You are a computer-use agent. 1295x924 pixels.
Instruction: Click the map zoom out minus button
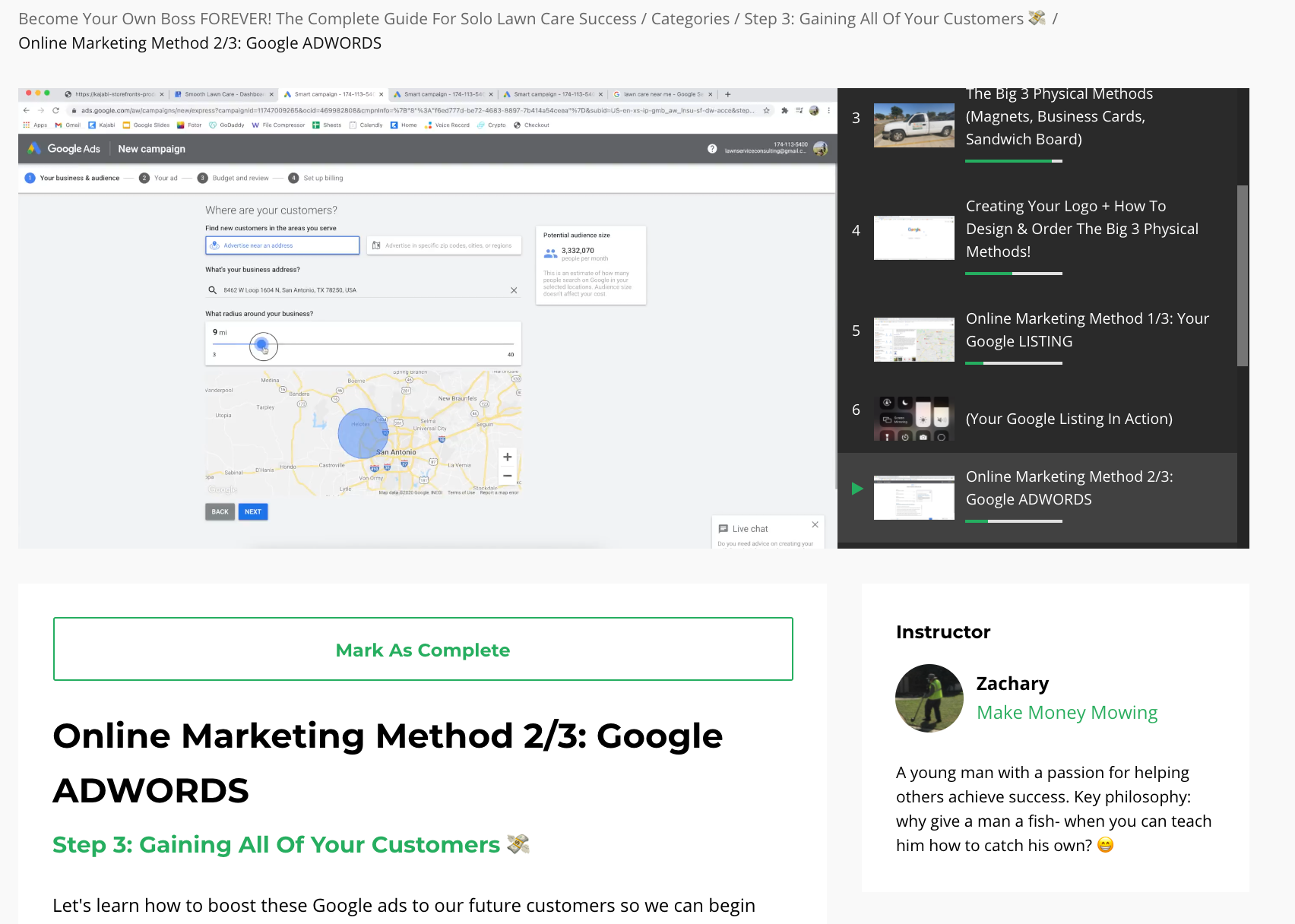[x=508, y=476]
